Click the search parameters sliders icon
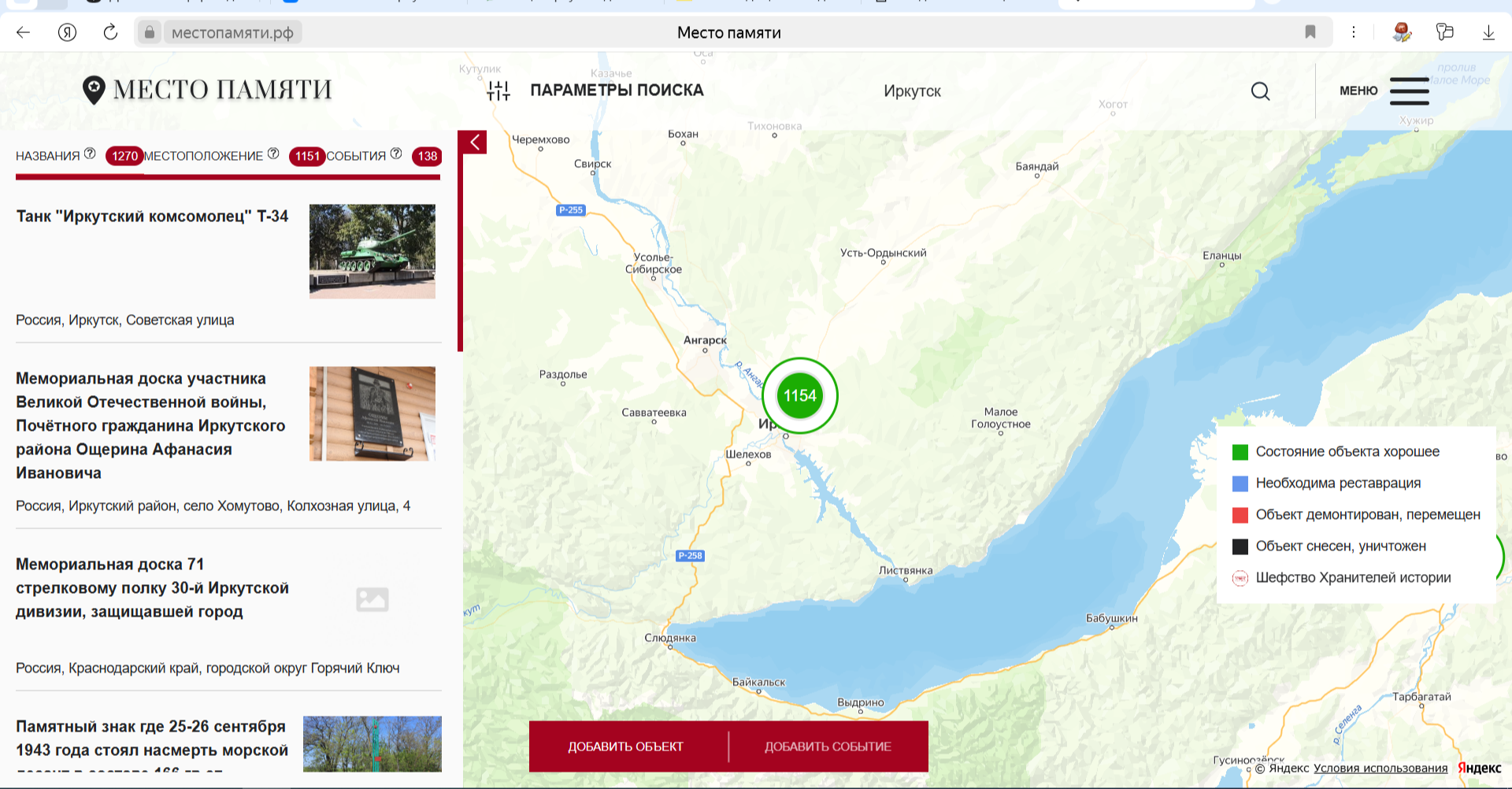 498,91
